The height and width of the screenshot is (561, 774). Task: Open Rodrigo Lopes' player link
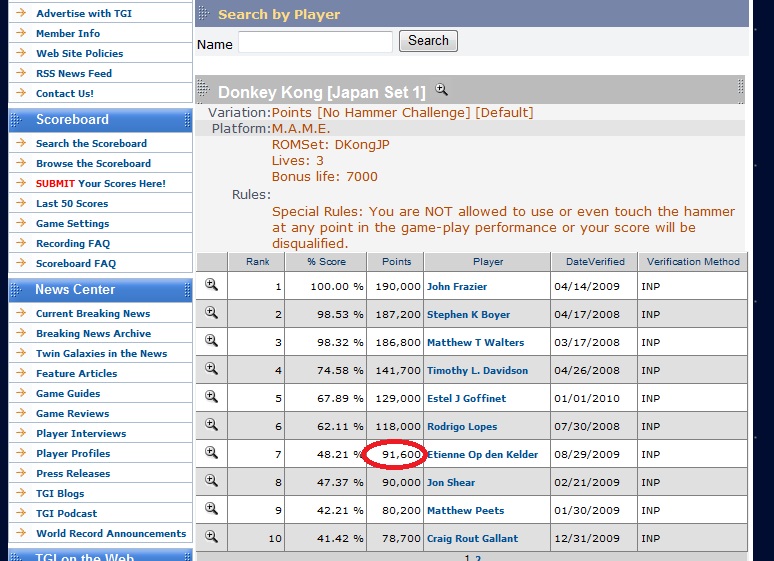(x=462, y=426)
